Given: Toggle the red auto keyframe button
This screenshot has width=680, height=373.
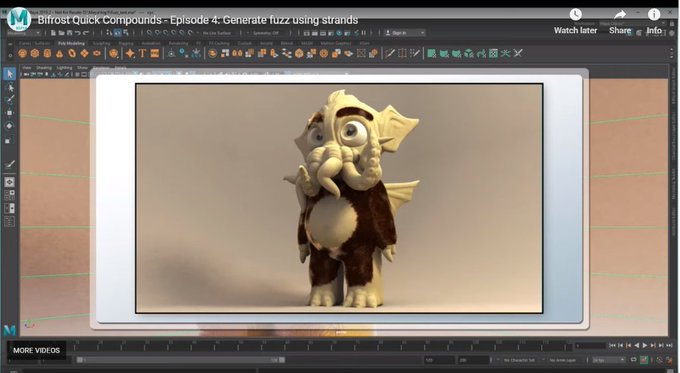Looking at the screenshot, I should pos(644,360).
